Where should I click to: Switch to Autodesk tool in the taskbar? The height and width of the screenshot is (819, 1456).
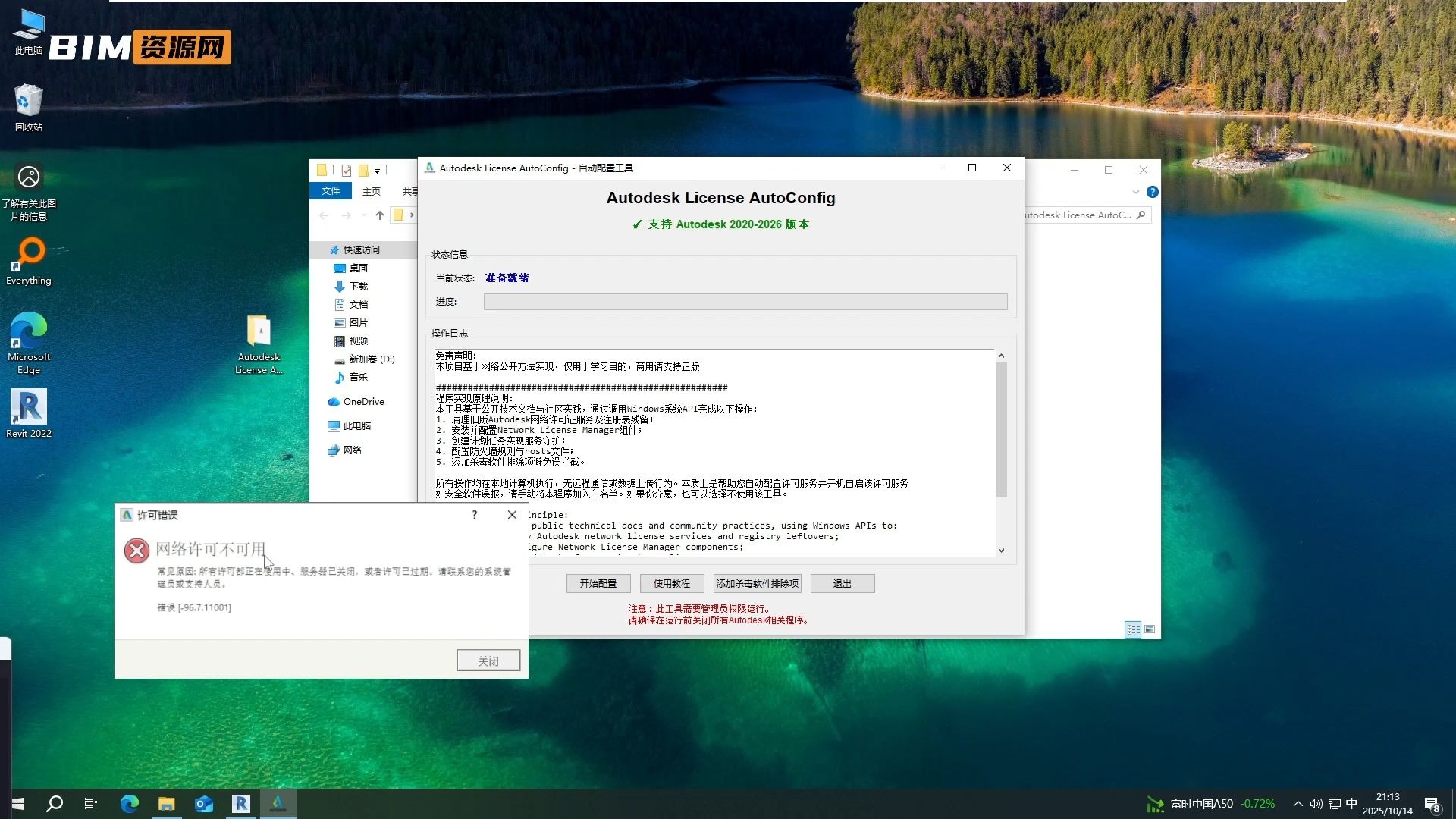point(278,804)
